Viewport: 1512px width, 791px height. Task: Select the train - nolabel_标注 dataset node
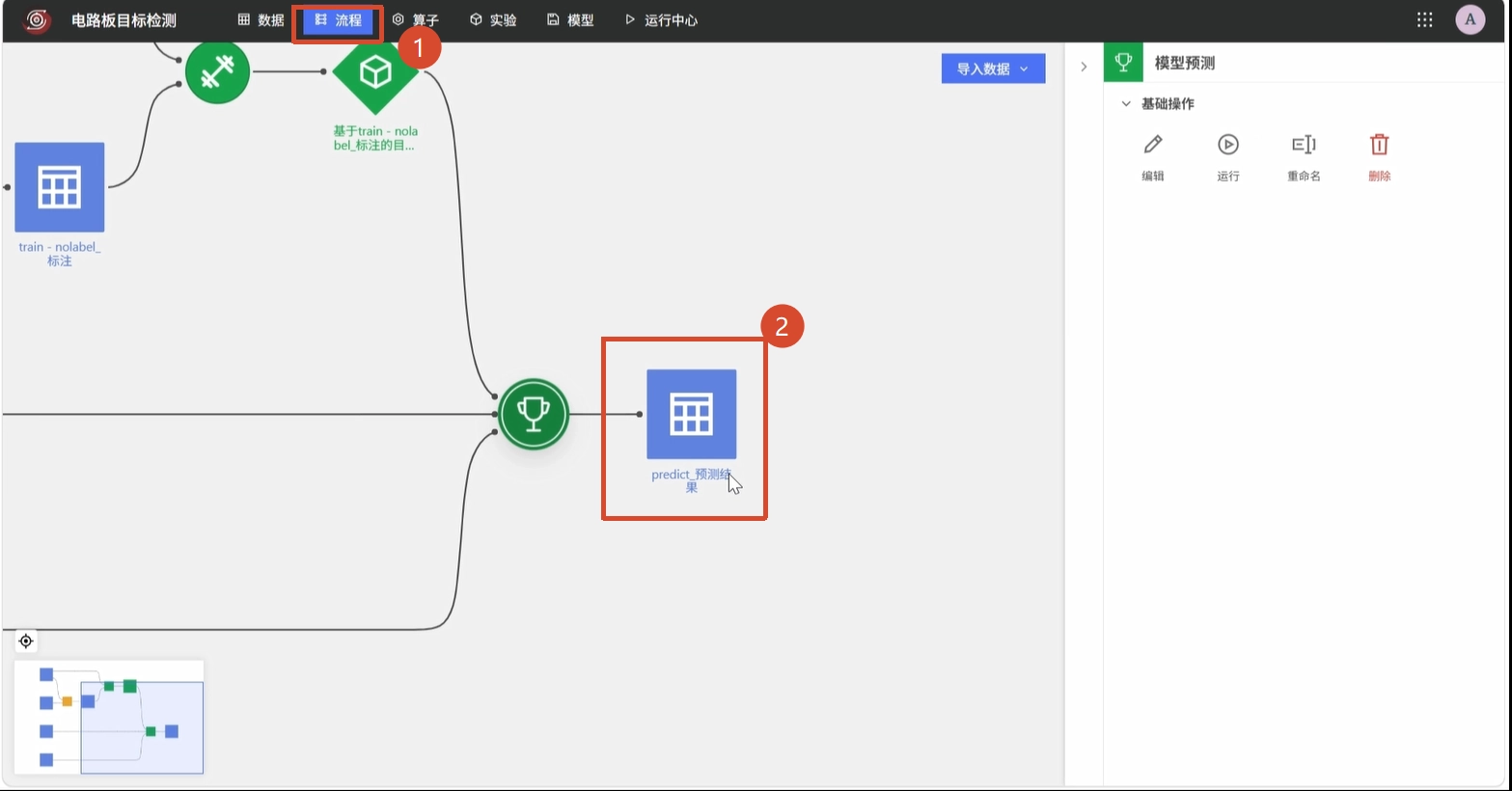[x=60, y=187]
